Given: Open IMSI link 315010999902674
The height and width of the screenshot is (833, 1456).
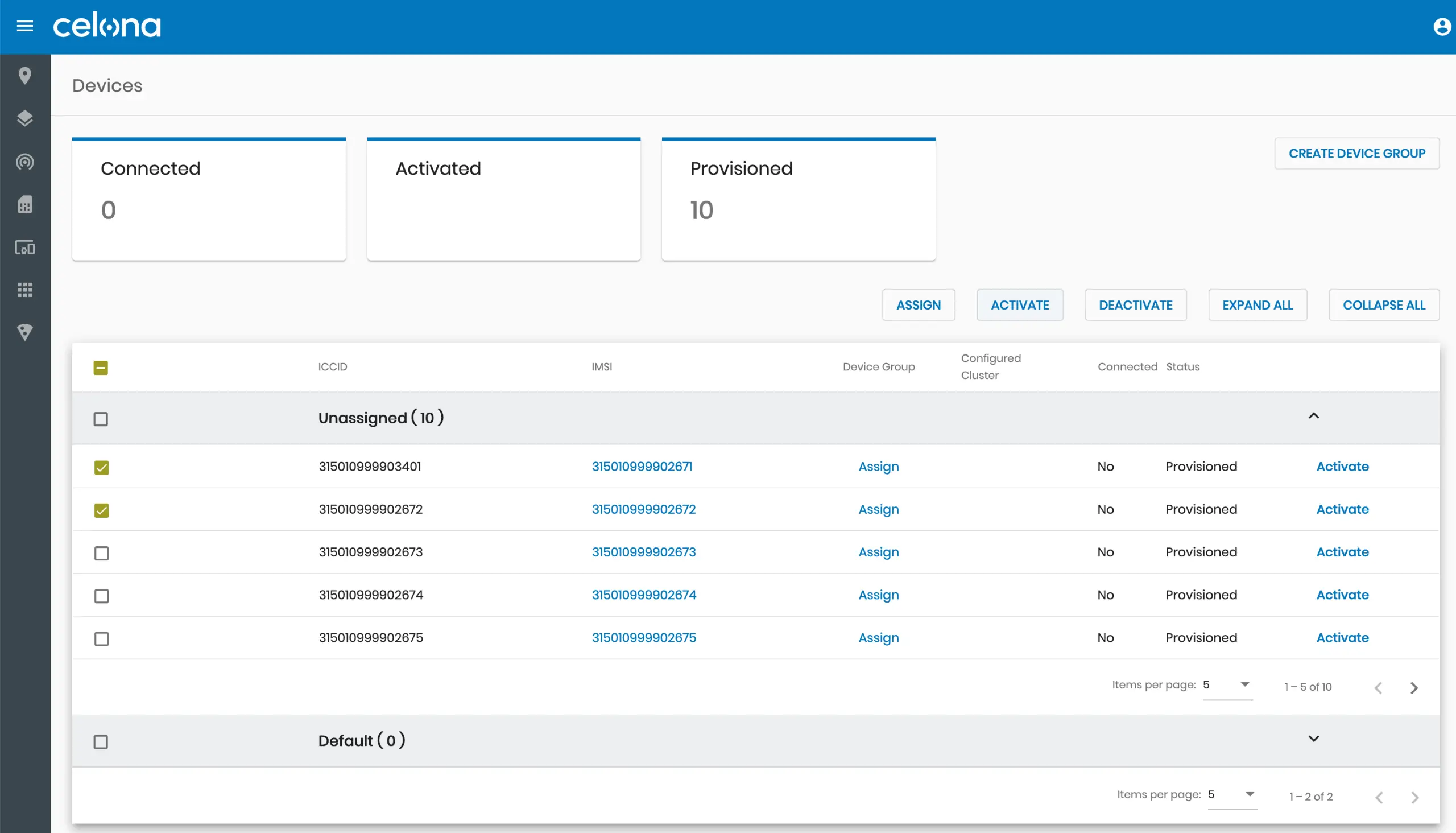Looking at the screenshot, I should click(644, 596).
